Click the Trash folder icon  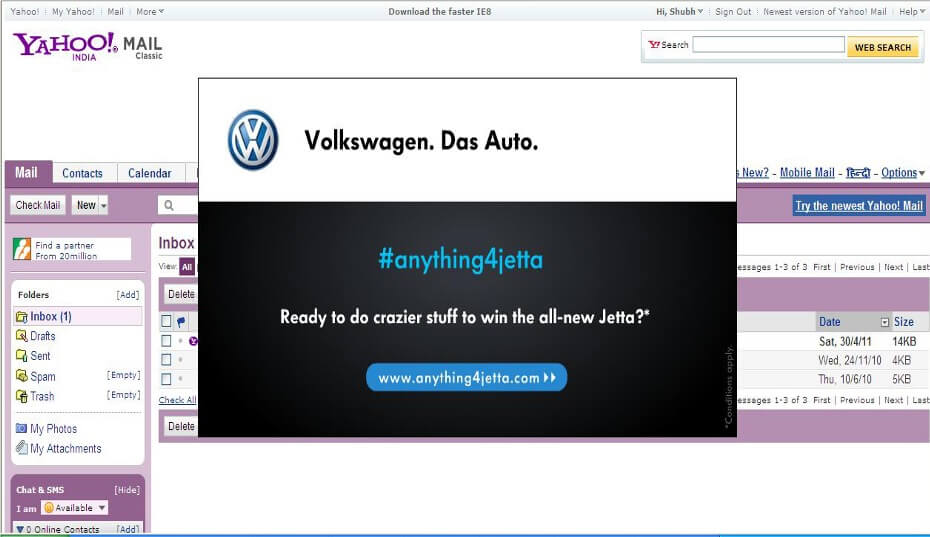click(x=21, y=396)
